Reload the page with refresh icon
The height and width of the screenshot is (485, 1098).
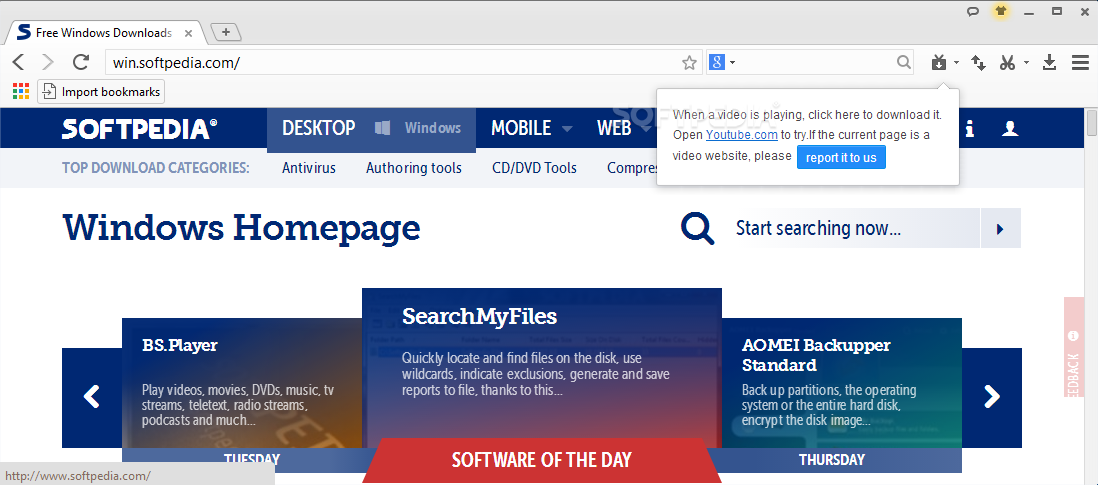[81, 62]
